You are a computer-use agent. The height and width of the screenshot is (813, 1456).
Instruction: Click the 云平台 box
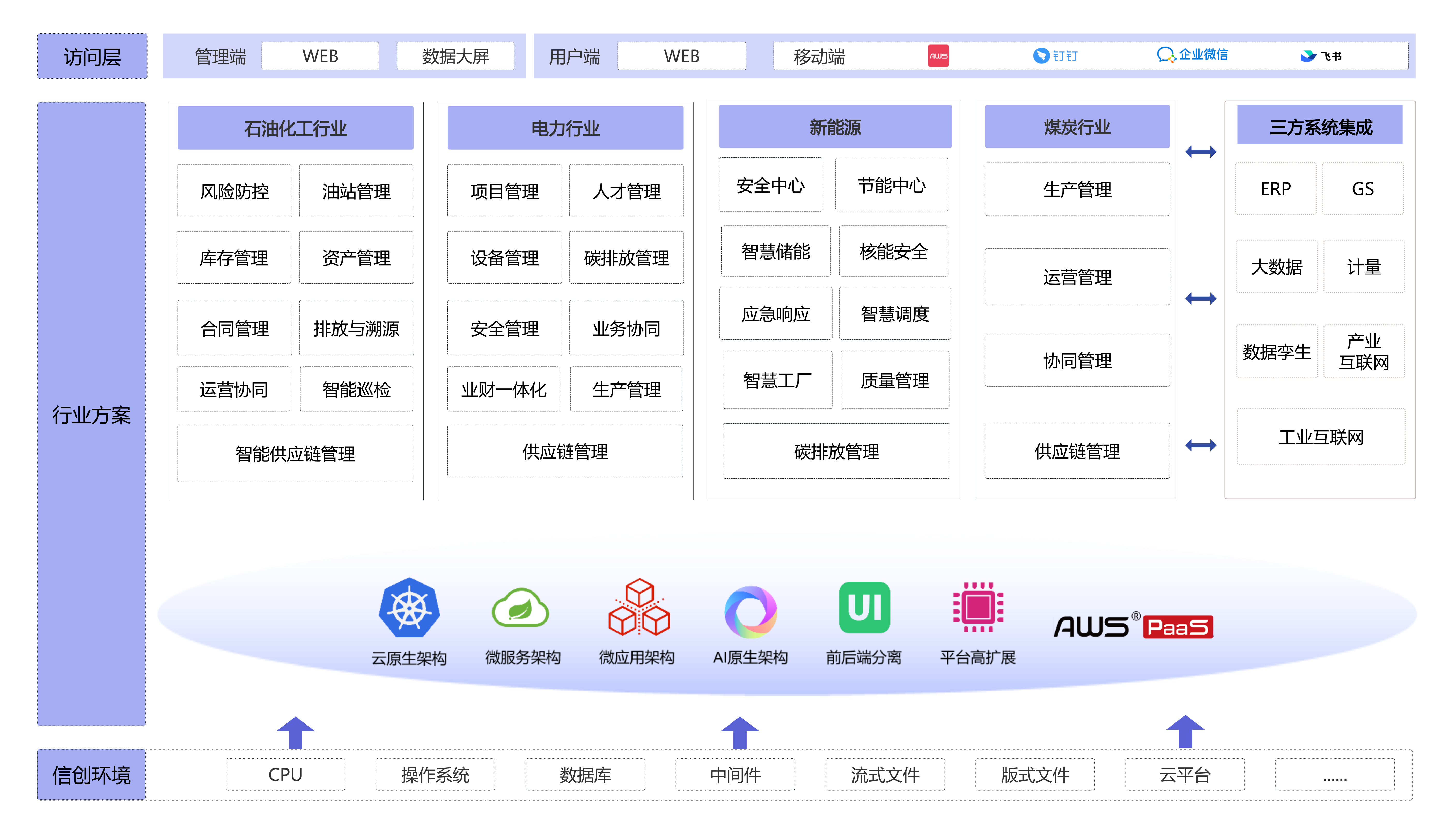1185,775
